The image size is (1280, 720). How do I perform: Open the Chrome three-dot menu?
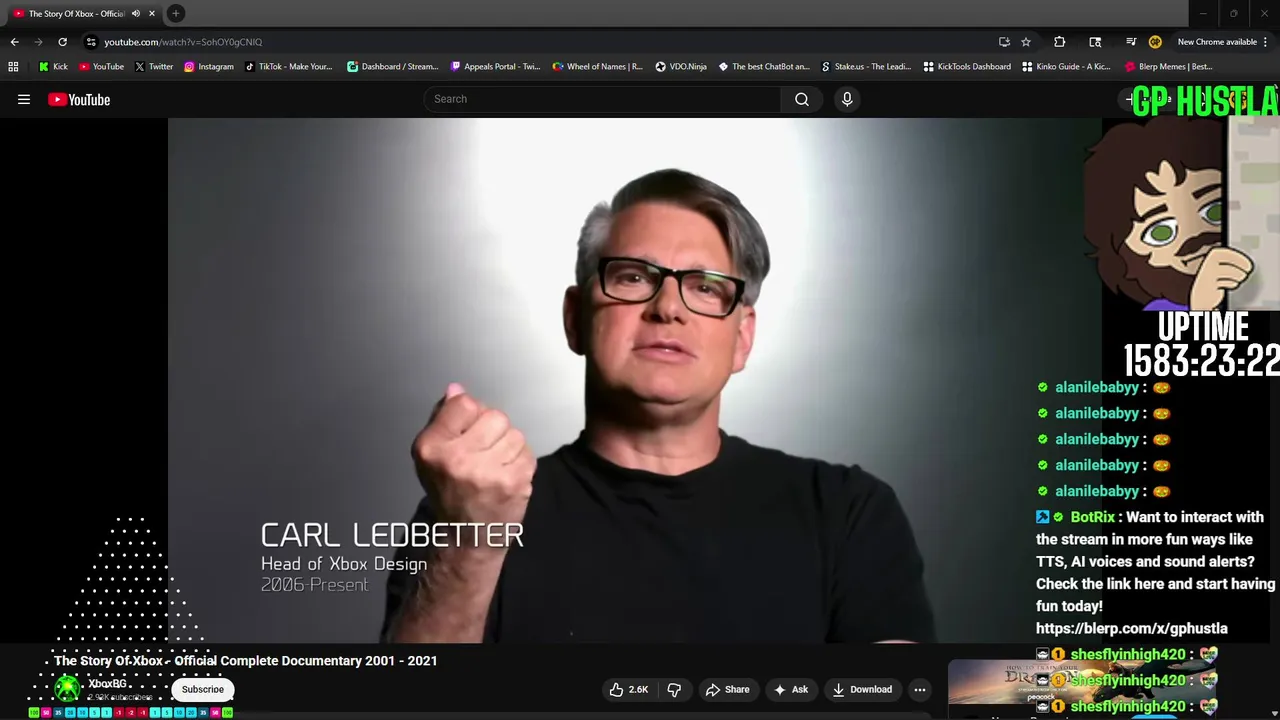(1265, 42)
